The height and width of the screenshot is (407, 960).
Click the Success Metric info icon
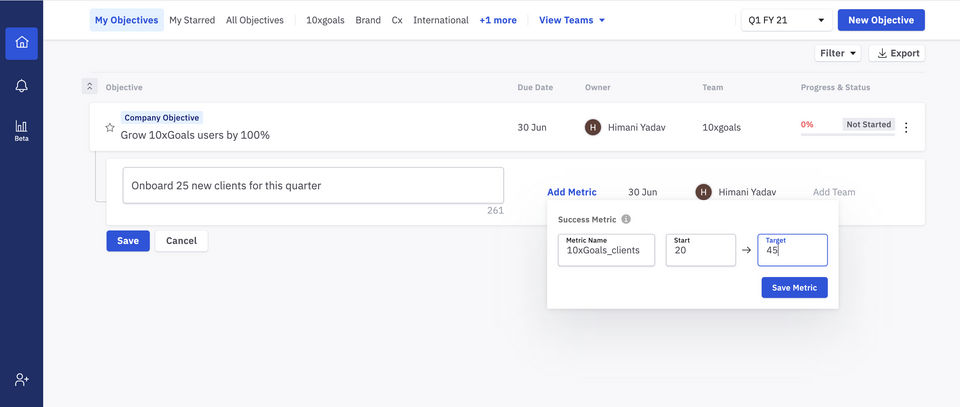[626, 219]
